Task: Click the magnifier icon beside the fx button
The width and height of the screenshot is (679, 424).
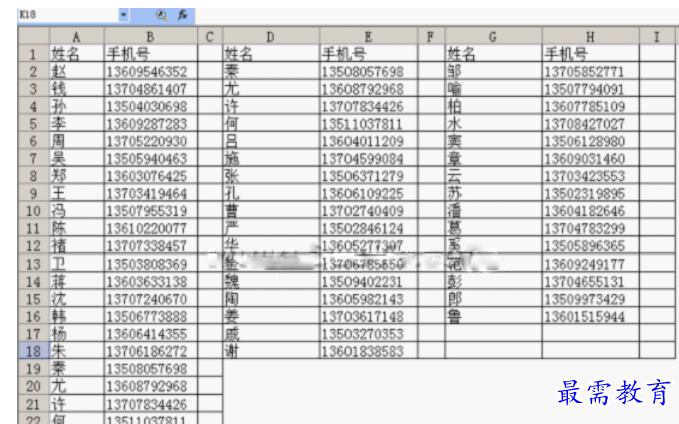Action: click(162, 15)
